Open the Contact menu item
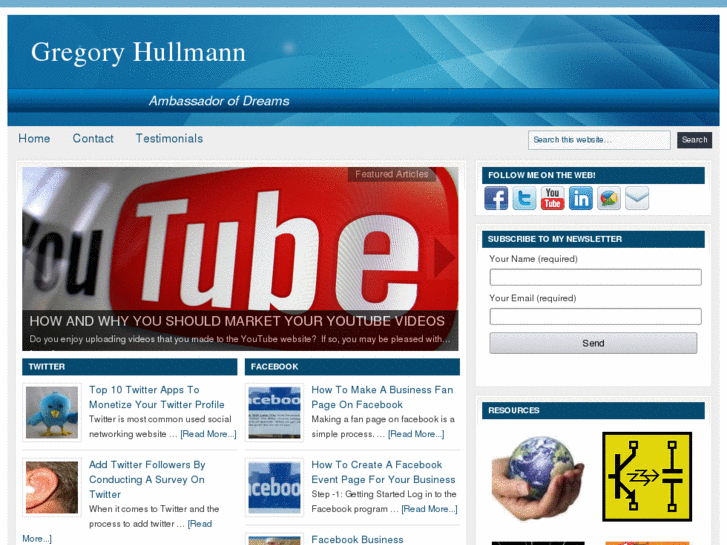The height and width of the screenshot is (545, 727). tap(93, 138)
